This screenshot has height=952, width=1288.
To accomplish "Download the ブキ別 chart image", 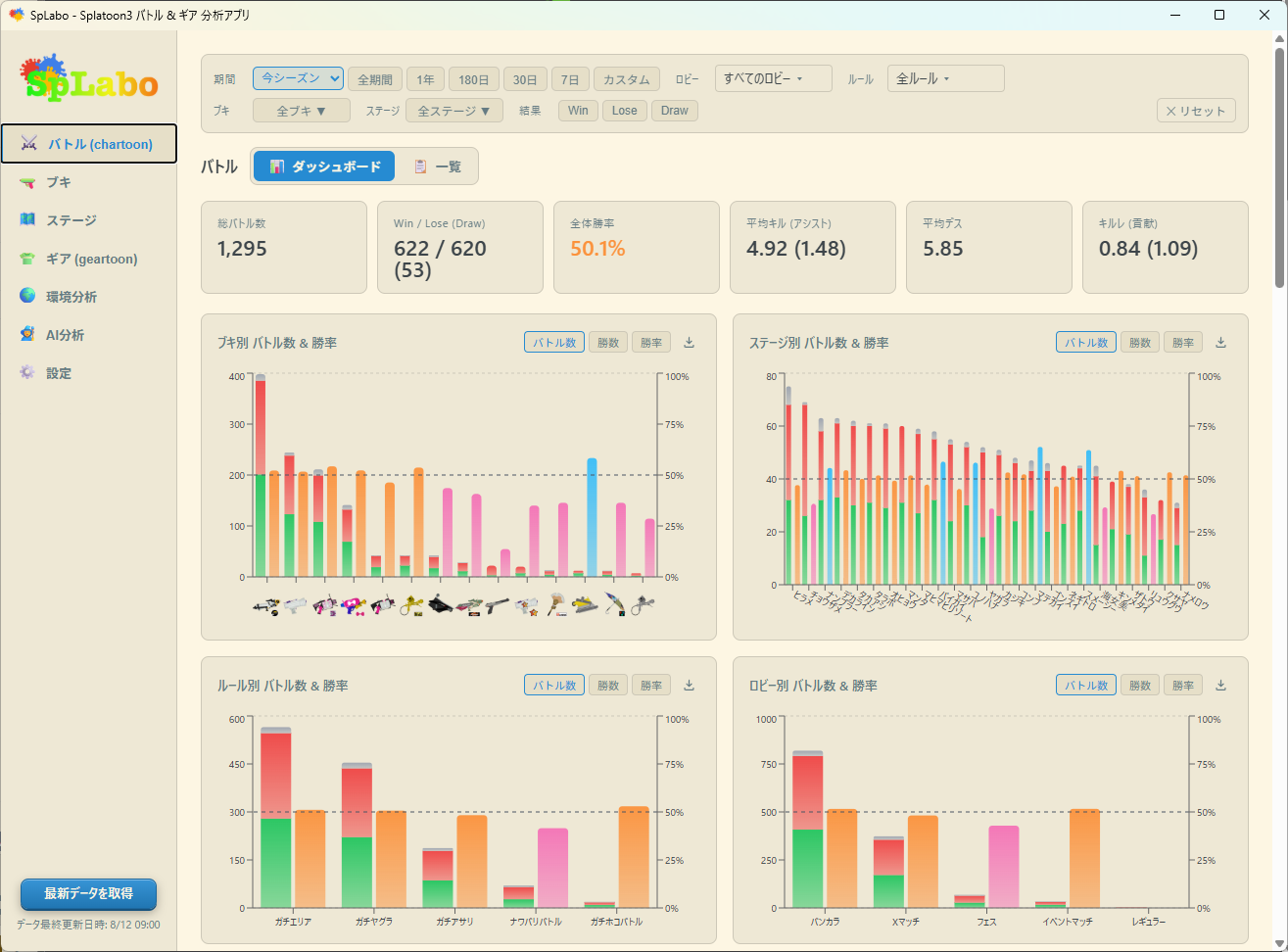I will point(689,343).
